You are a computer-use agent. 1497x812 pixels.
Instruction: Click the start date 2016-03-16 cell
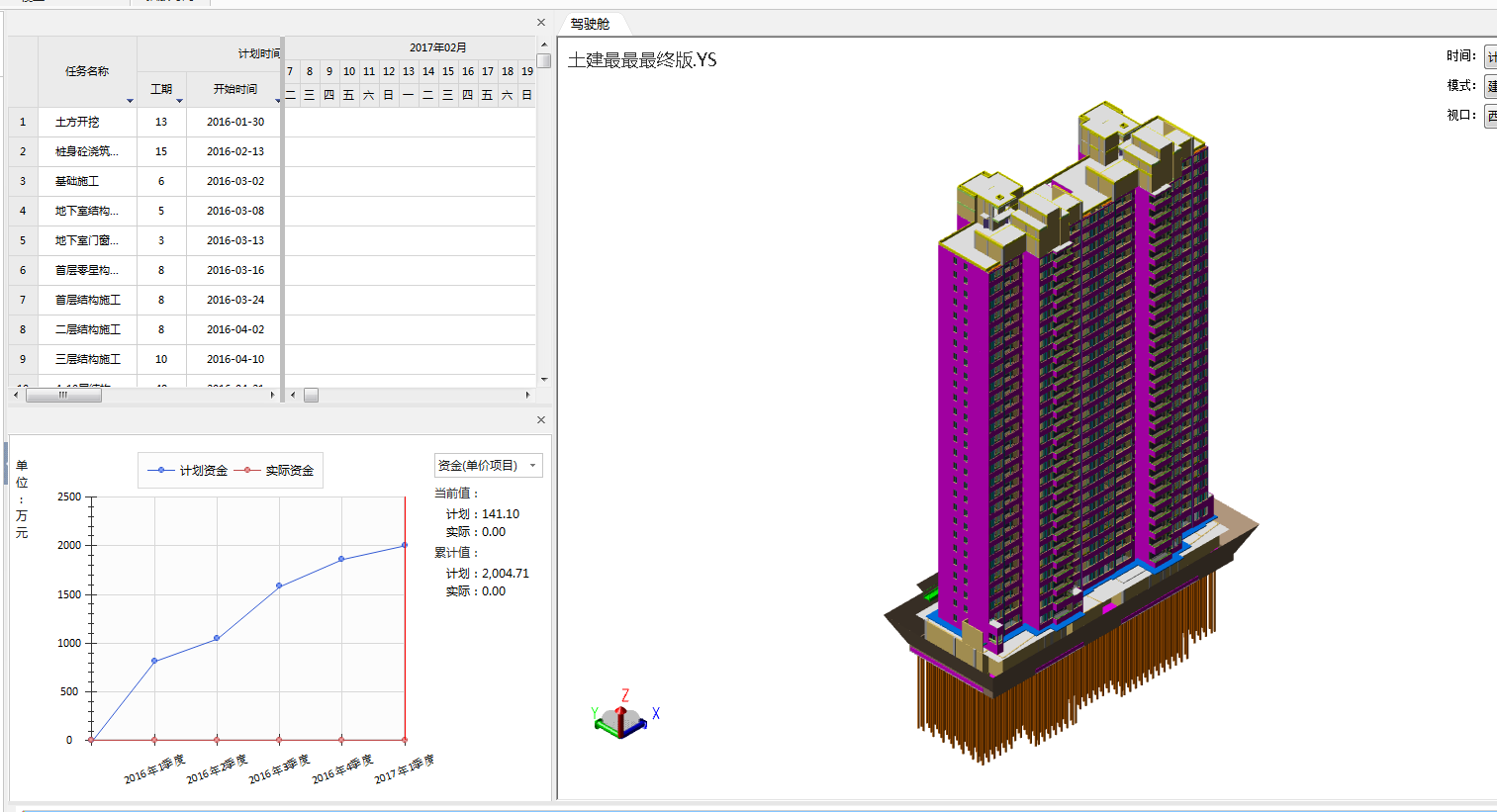[x=234, y=270]
